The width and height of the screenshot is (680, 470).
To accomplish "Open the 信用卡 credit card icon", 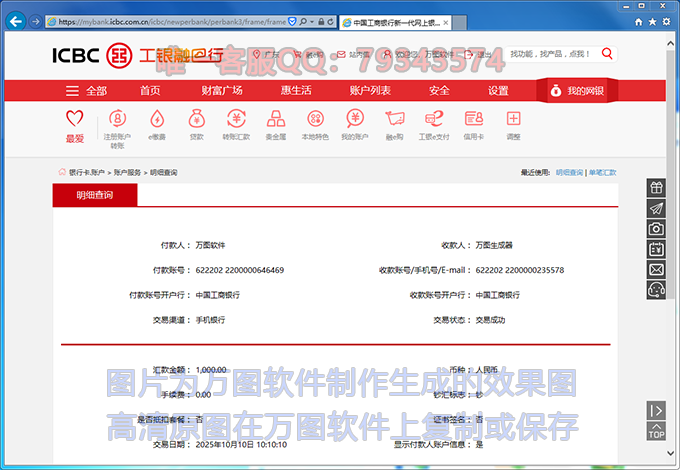I will (473, 123).
